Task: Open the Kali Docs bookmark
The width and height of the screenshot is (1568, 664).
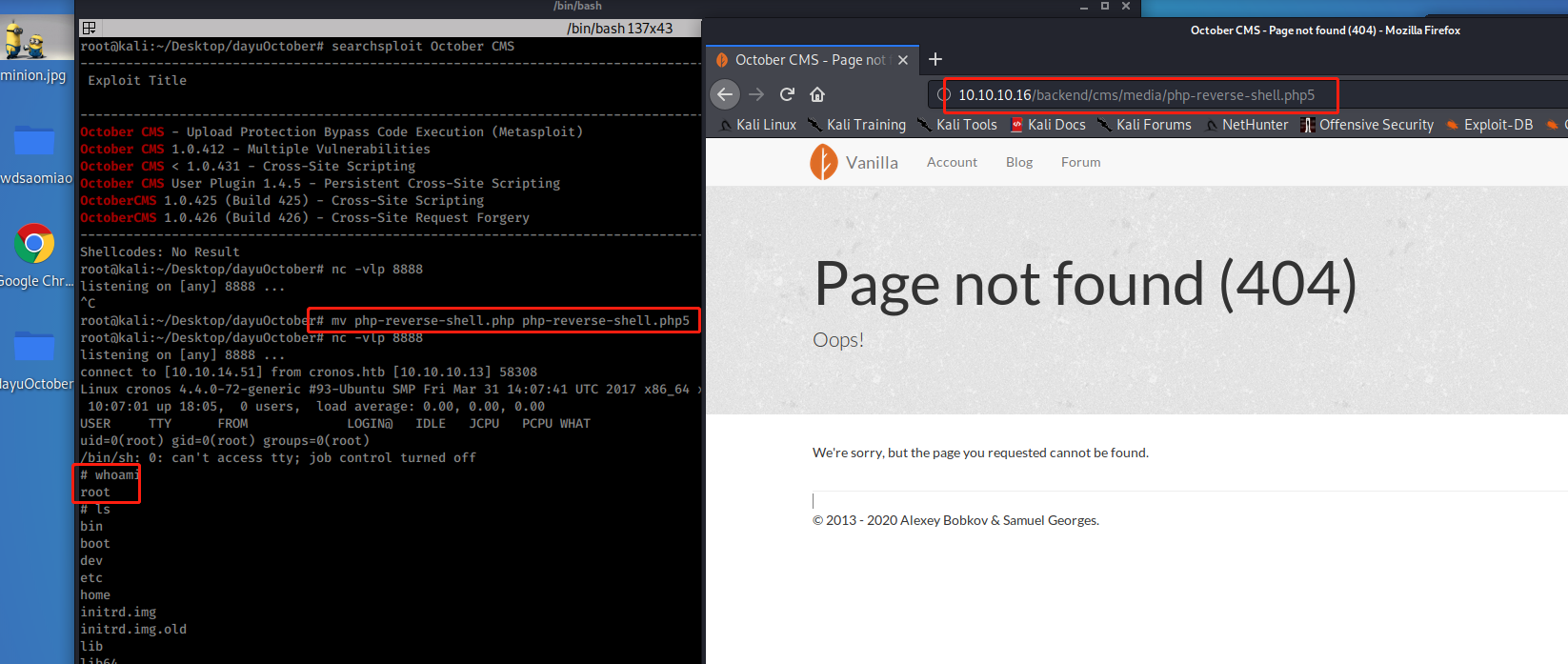Action: point(1048,125)
